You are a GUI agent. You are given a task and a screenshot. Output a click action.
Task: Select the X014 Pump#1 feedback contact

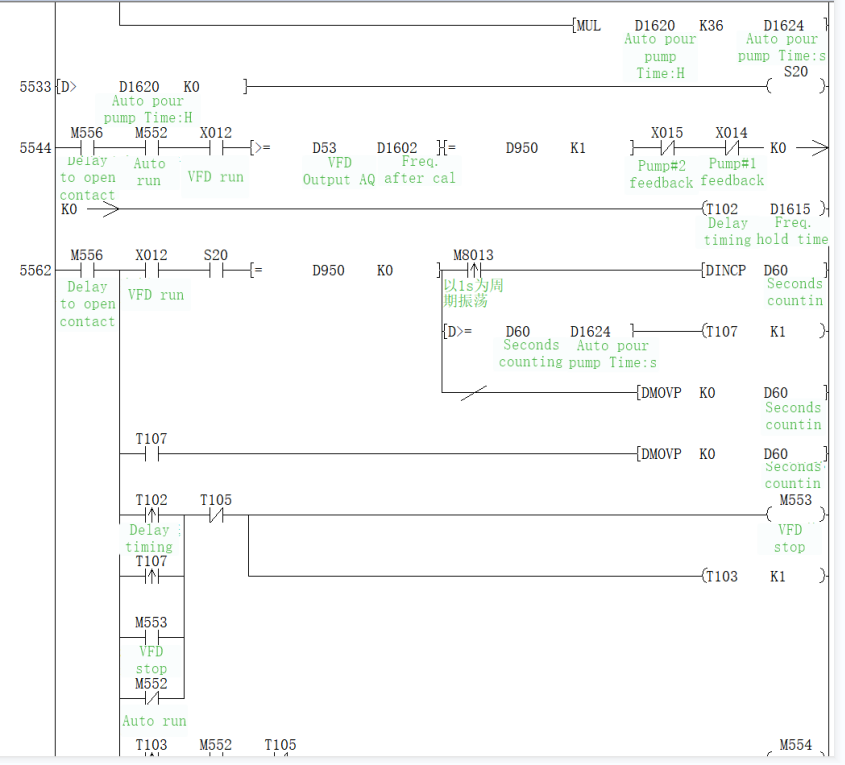pos(731,148)
